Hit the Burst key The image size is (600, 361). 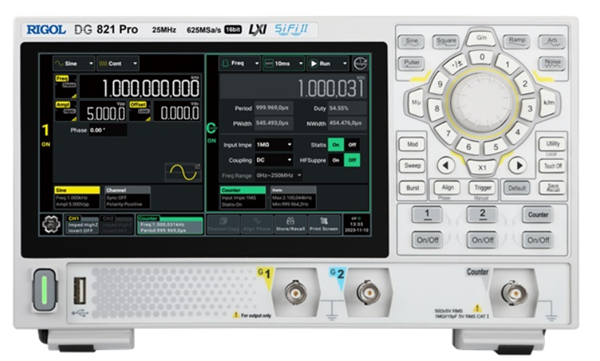pyautogui.click(x=412, y=188)
